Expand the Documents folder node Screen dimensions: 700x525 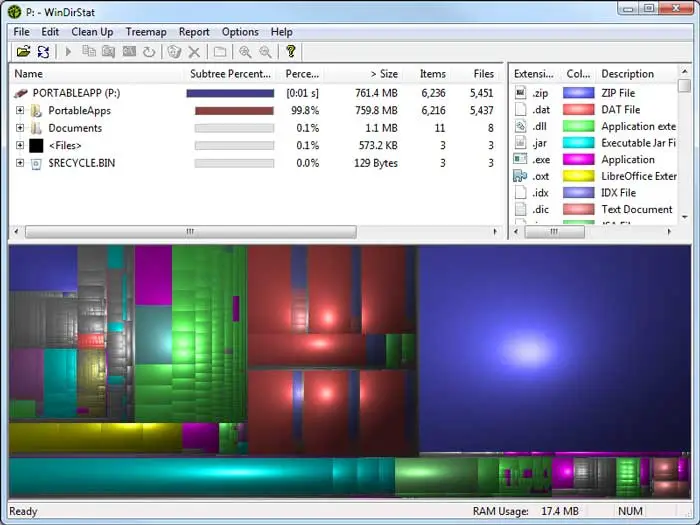[20, 128]
